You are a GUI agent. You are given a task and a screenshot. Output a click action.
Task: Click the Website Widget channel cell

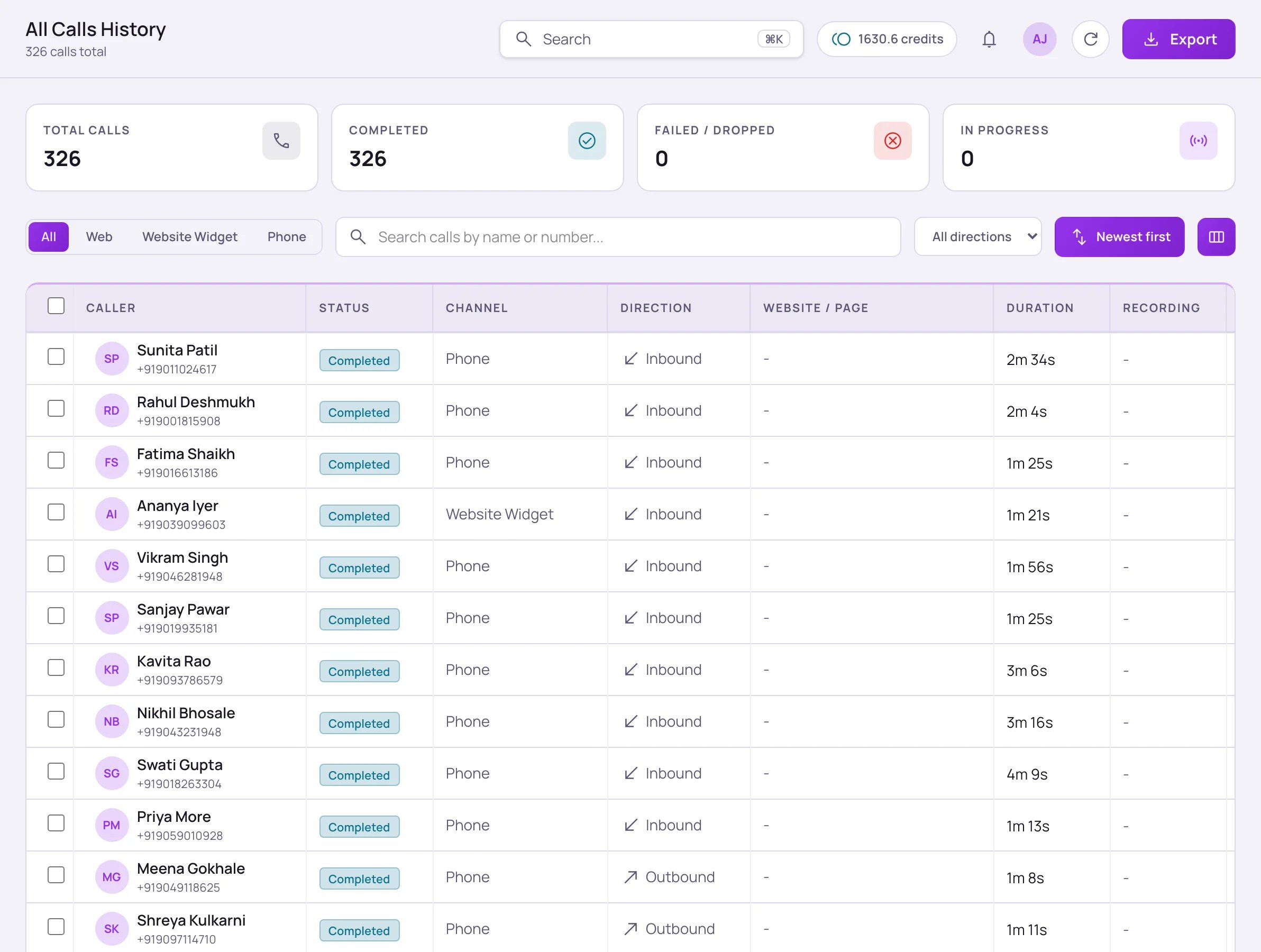pos(499,515)
